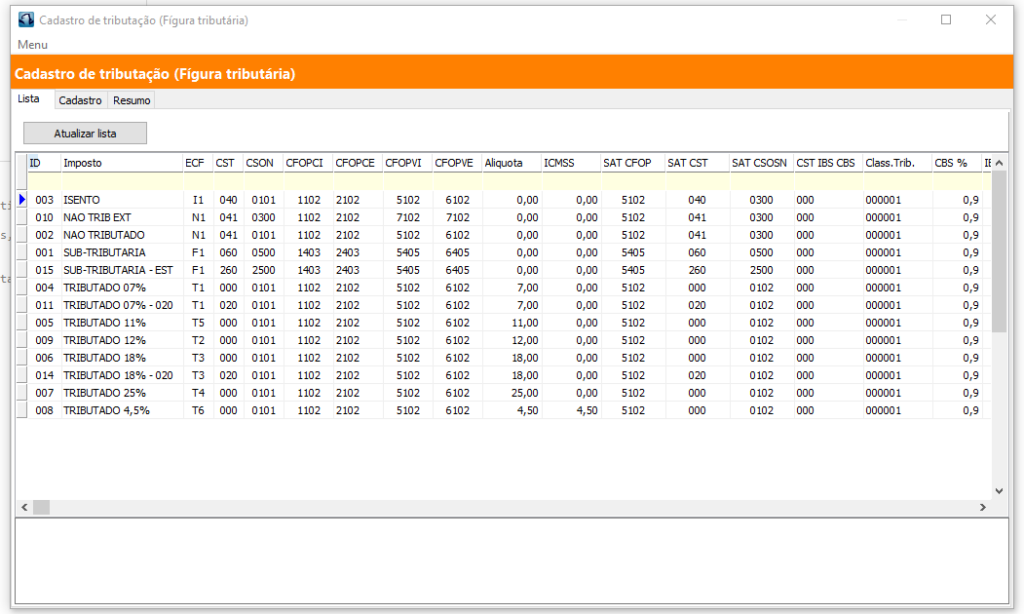Click the Atualizar lista button

[85, 133]
